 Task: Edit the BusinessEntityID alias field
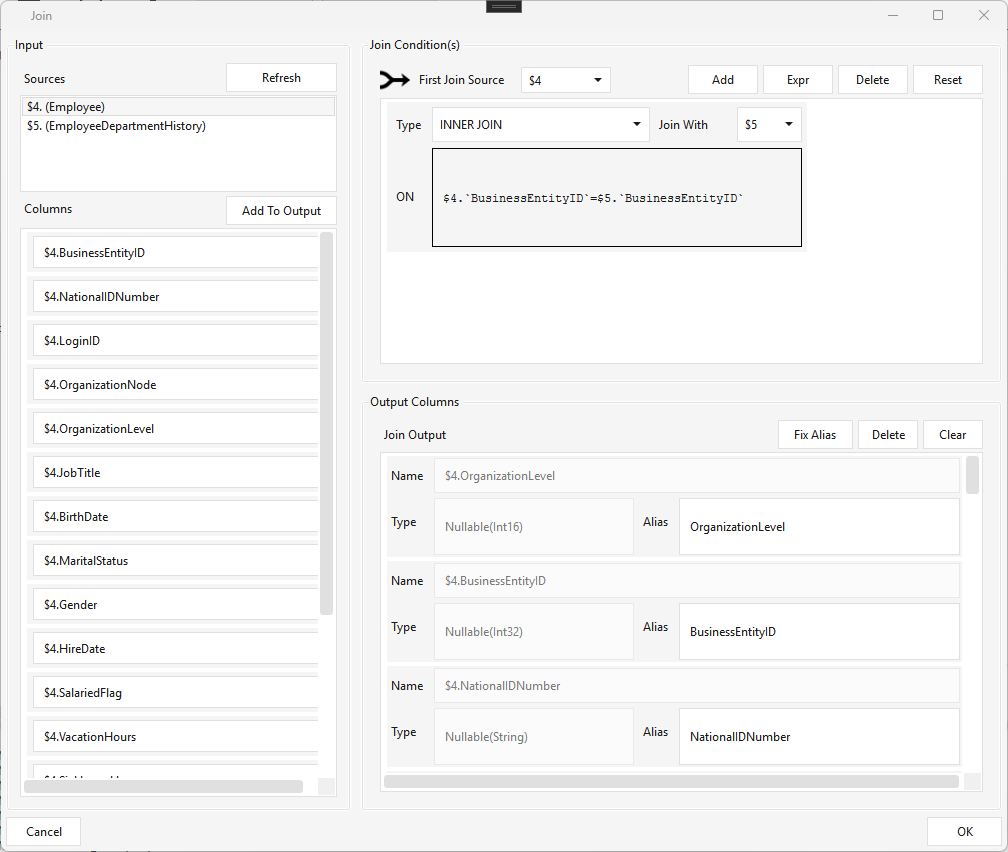click(x=819, y=631)
